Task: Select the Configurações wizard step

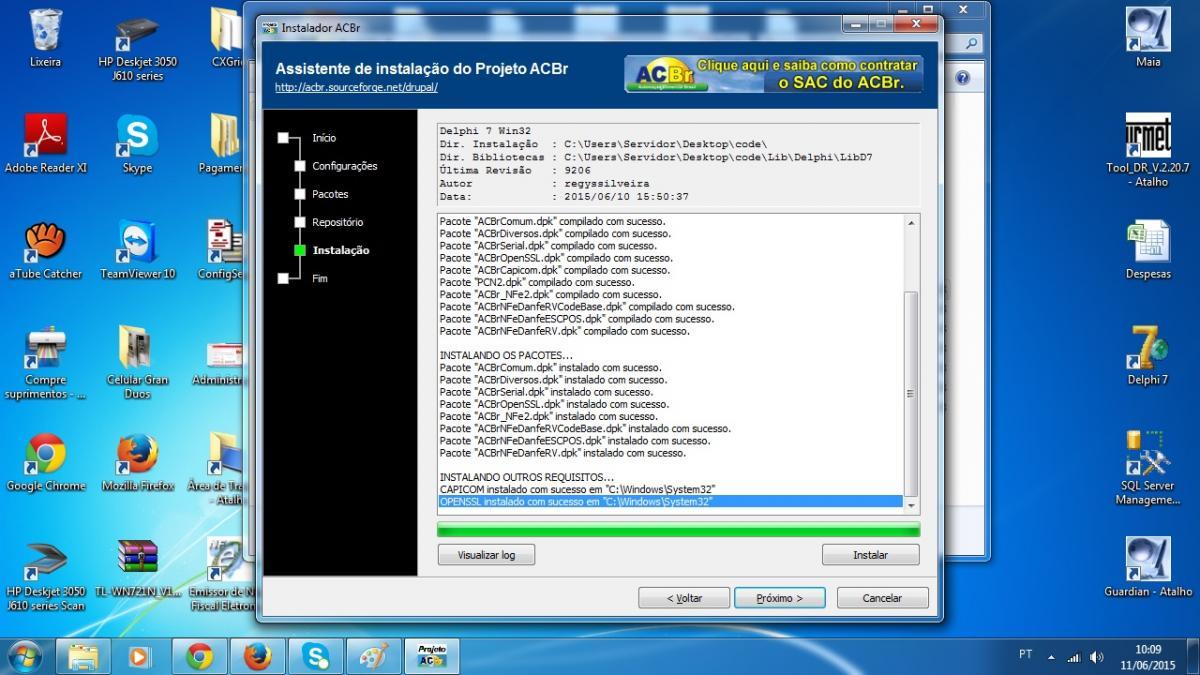Action: click(344, 166)
